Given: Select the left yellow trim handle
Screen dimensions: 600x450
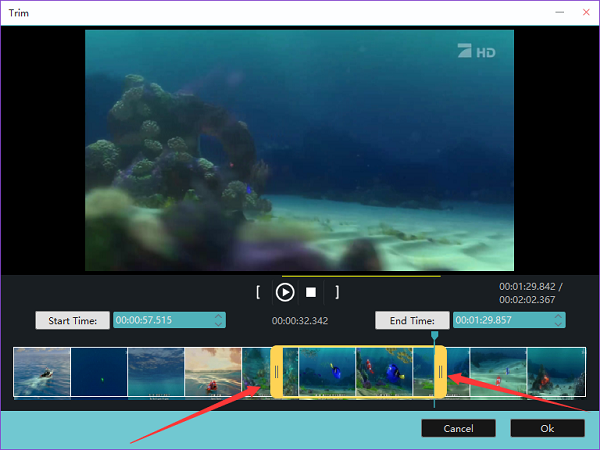Looking at the screenshot, I should (x=277, y=372).
